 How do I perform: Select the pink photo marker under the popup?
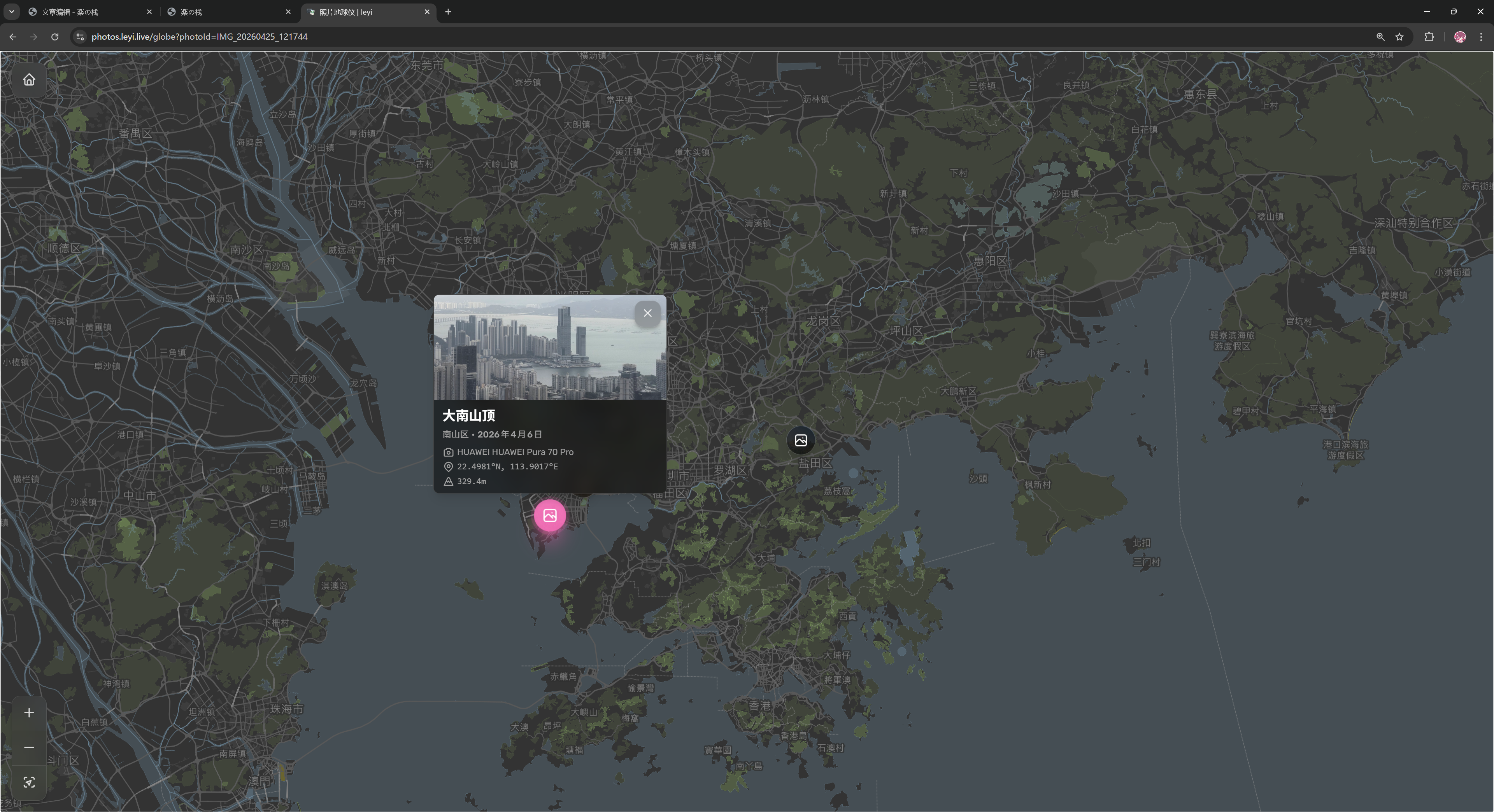pos(550,515)
